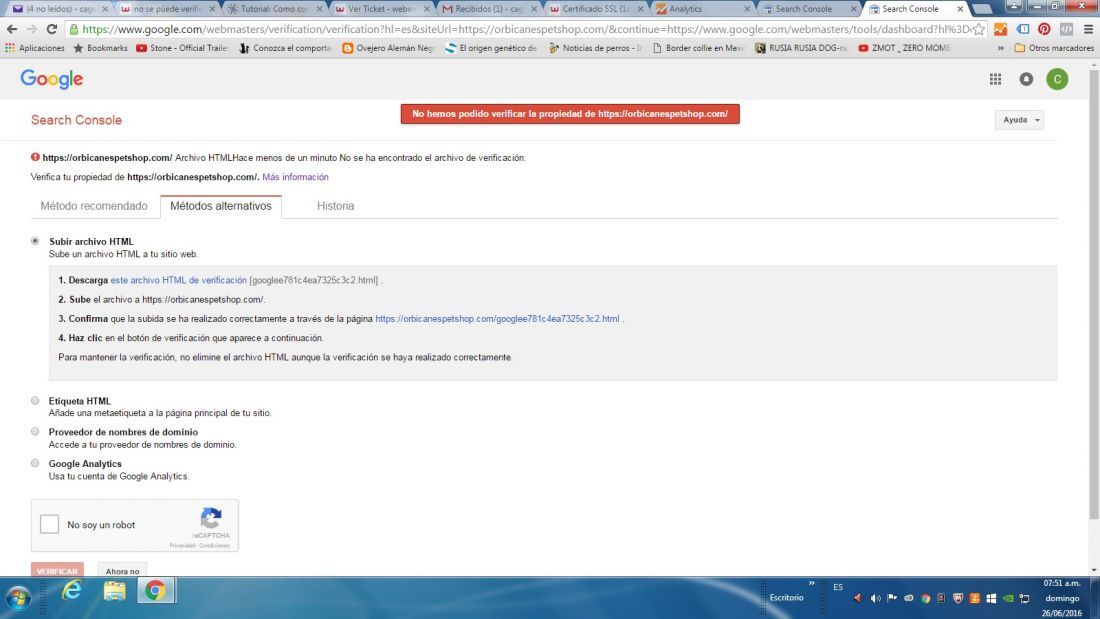The image size is (1100, 619).
Task: Switch to Recibidos Gmail browser tab
Action: [489, 9]
